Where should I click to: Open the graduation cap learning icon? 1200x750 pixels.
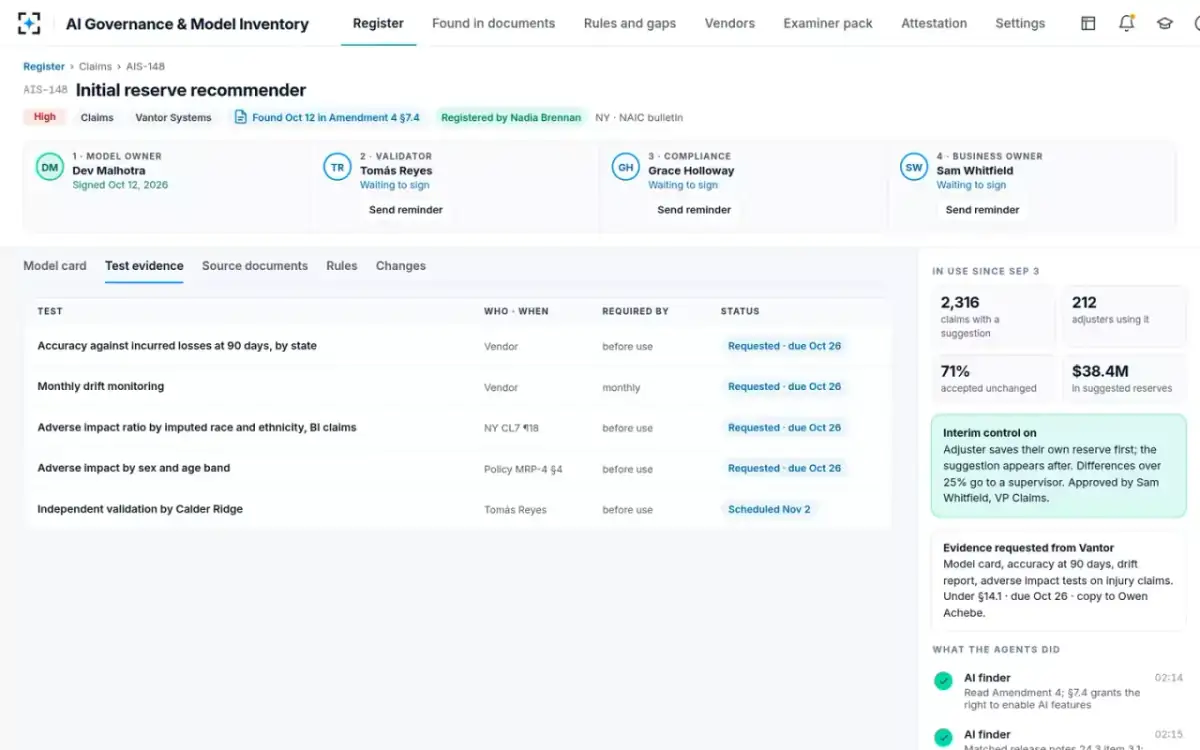tap(1164, 23)
